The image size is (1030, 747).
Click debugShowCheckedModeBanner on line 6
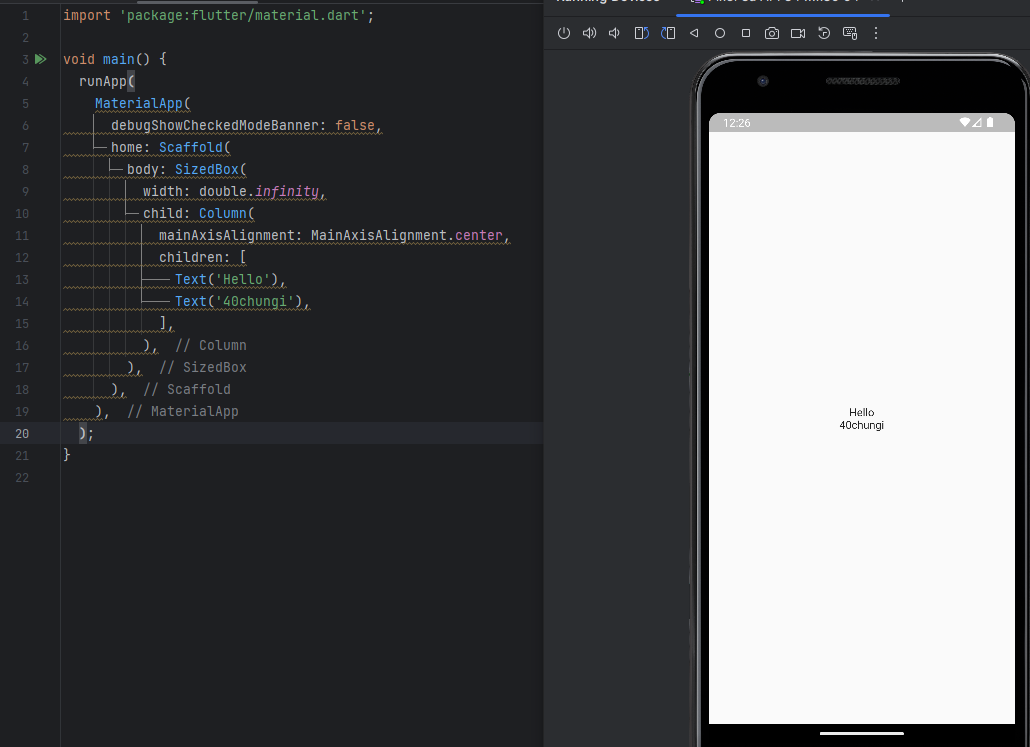tap(215, 125)
